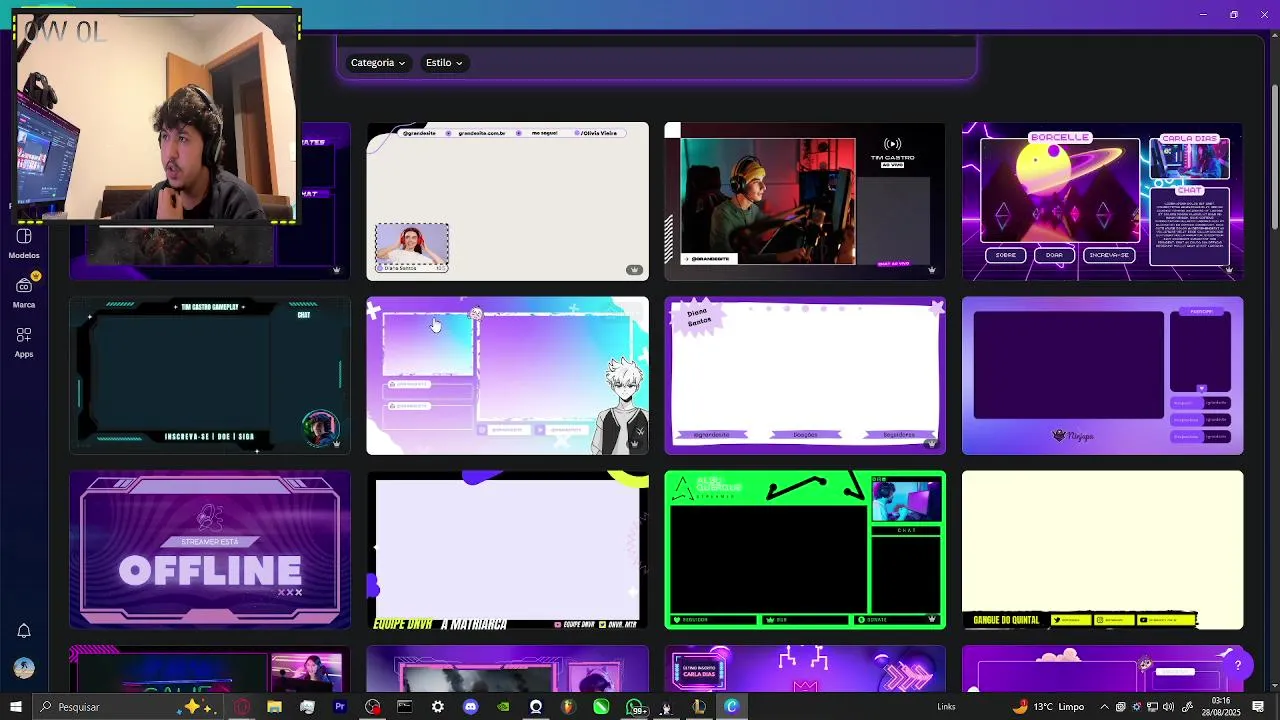Expand the Estilo filter dropdown
This screenshot has width=1280, height=720.
444,63
